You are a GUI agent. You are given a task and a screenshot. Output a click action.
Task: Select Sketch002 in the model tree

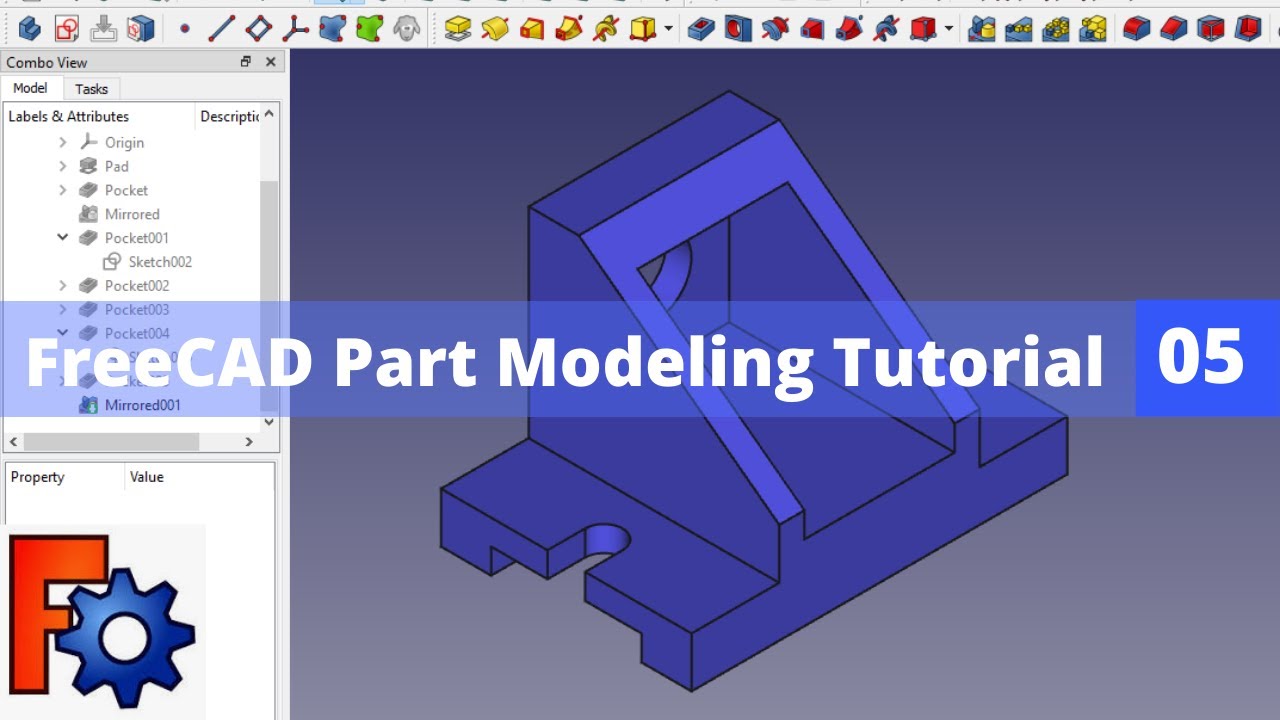click(x=160, y=262)
